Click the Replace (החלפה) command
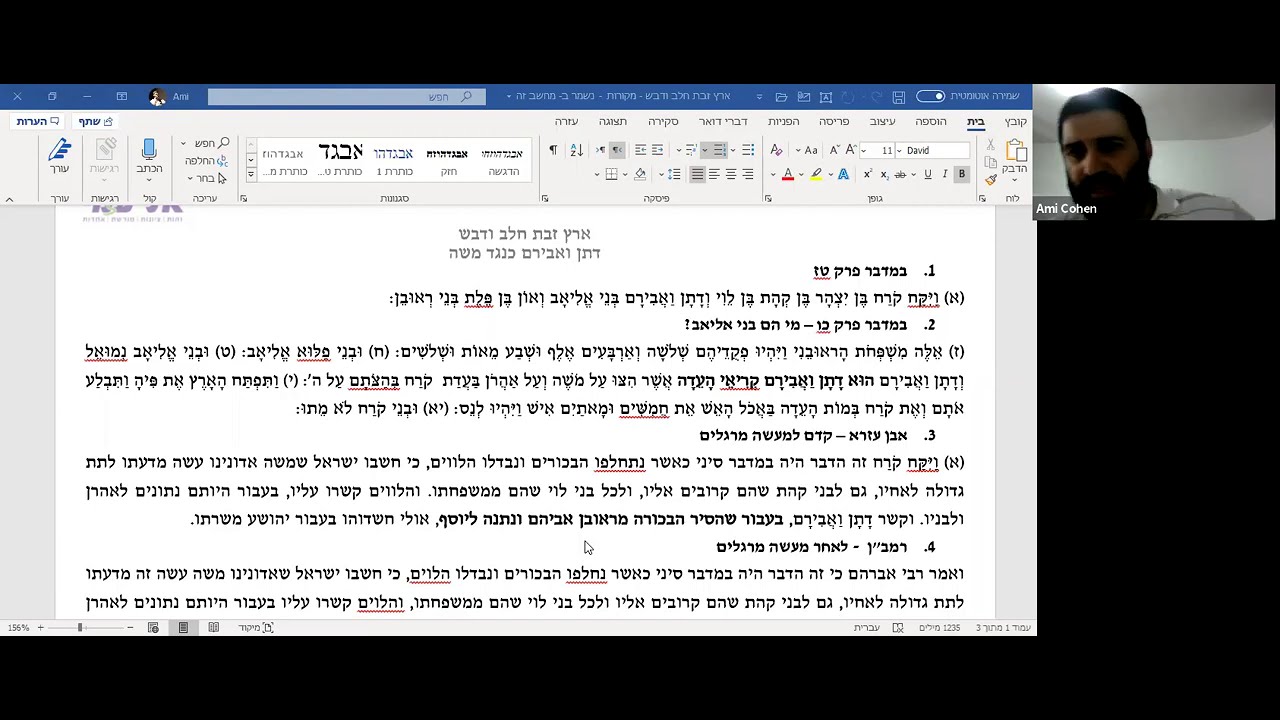Viewport: 1280px width, 720px height. [x=207, y=161]
